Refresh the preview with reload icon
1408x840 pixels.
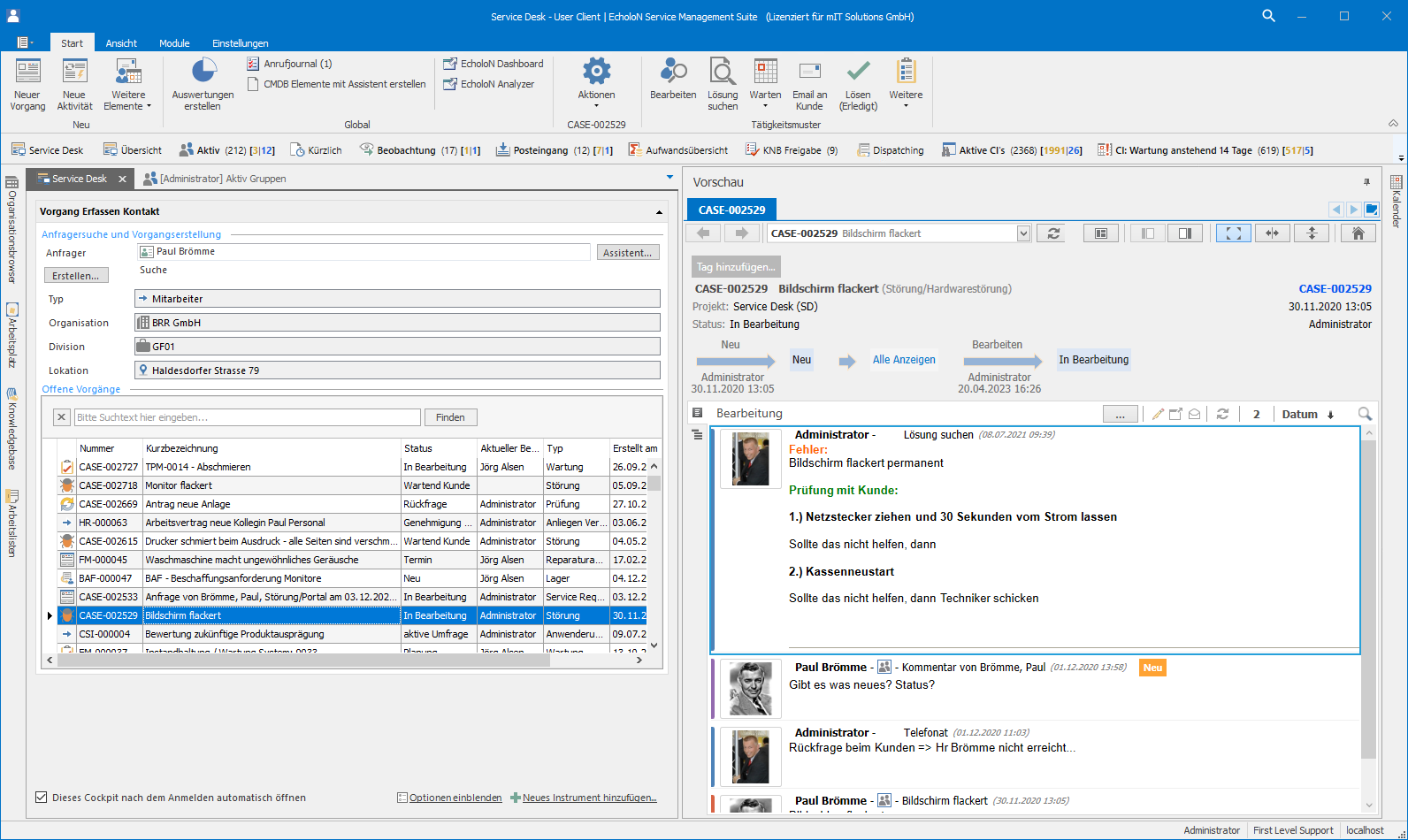(x=1053, y=233)
